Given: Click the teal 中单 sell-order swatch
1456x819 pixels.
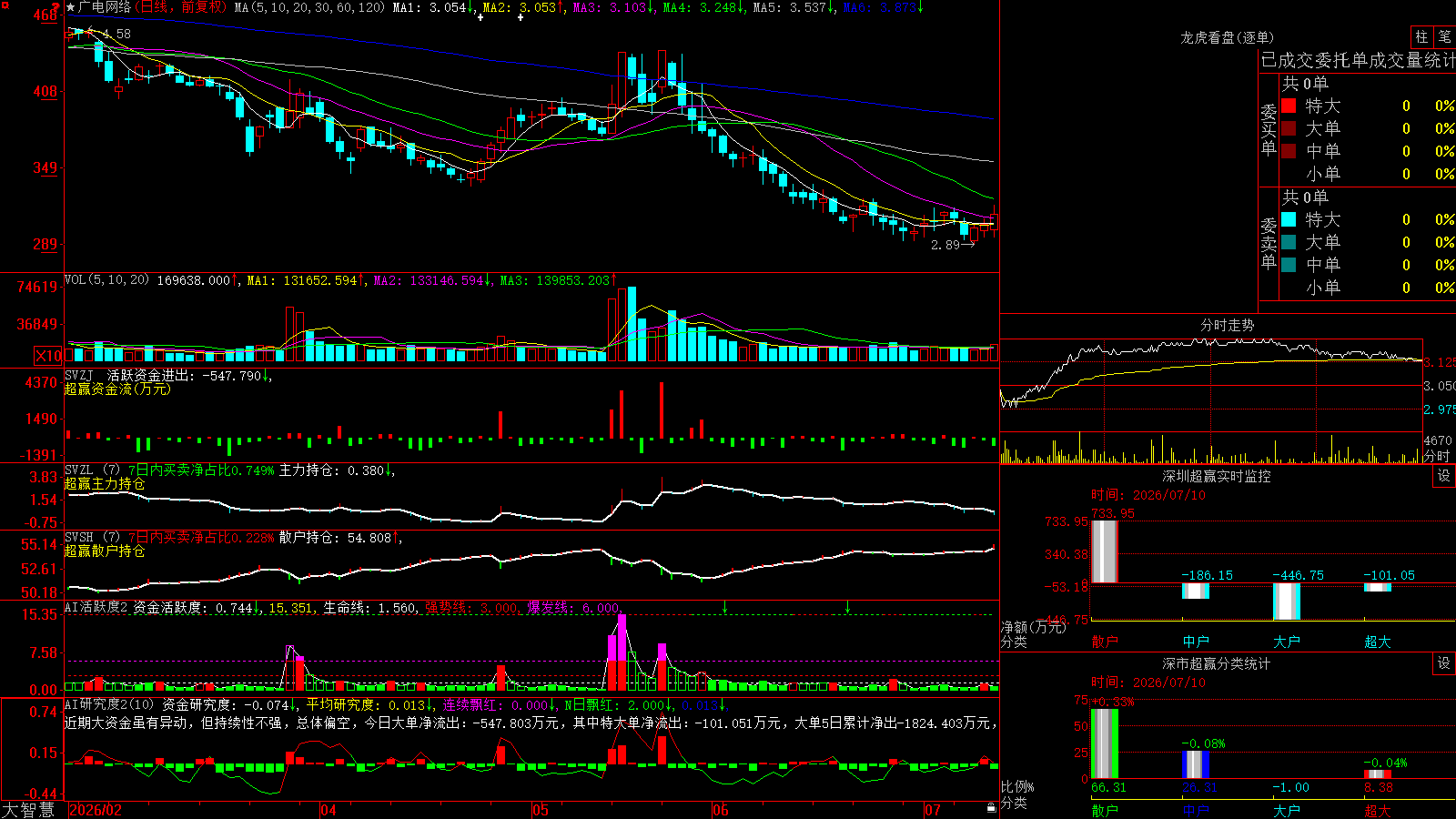Looking at the screenshot, I should [1289, 265].
